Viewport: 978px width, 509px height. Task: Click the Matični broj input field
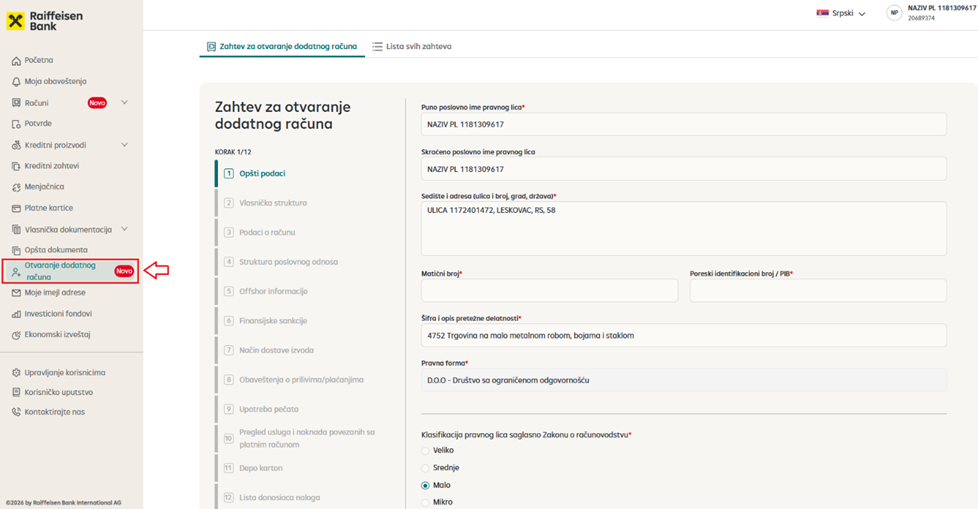click(x=550, y=291)
